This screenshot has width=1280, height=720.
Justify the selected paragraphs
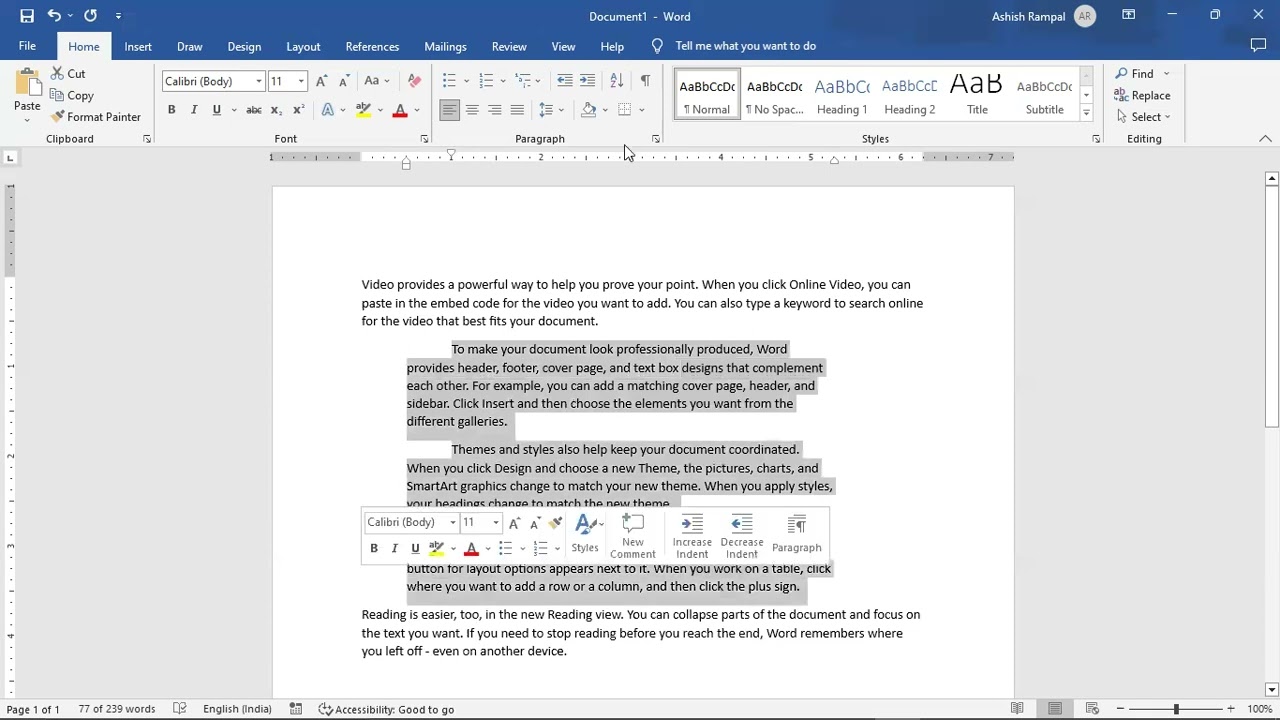point(517,110)
